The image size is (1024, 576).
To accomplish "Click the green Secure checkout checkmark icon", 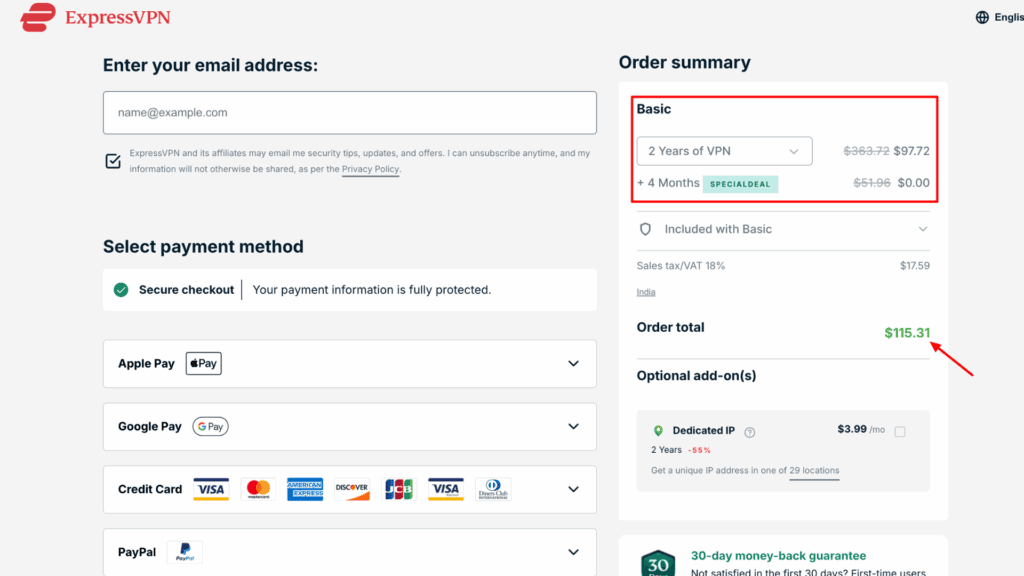I will tap(120, 289).
